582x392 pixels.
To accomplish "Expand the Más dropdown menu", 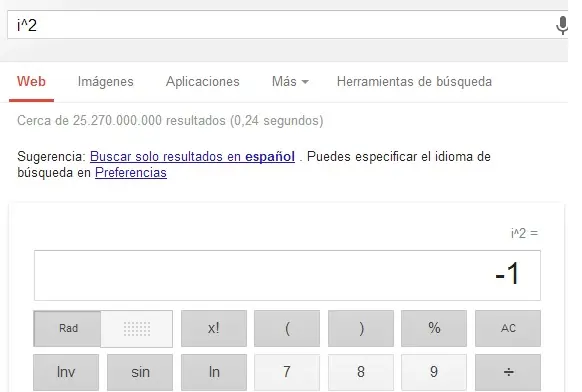I will tap(290, 81).
